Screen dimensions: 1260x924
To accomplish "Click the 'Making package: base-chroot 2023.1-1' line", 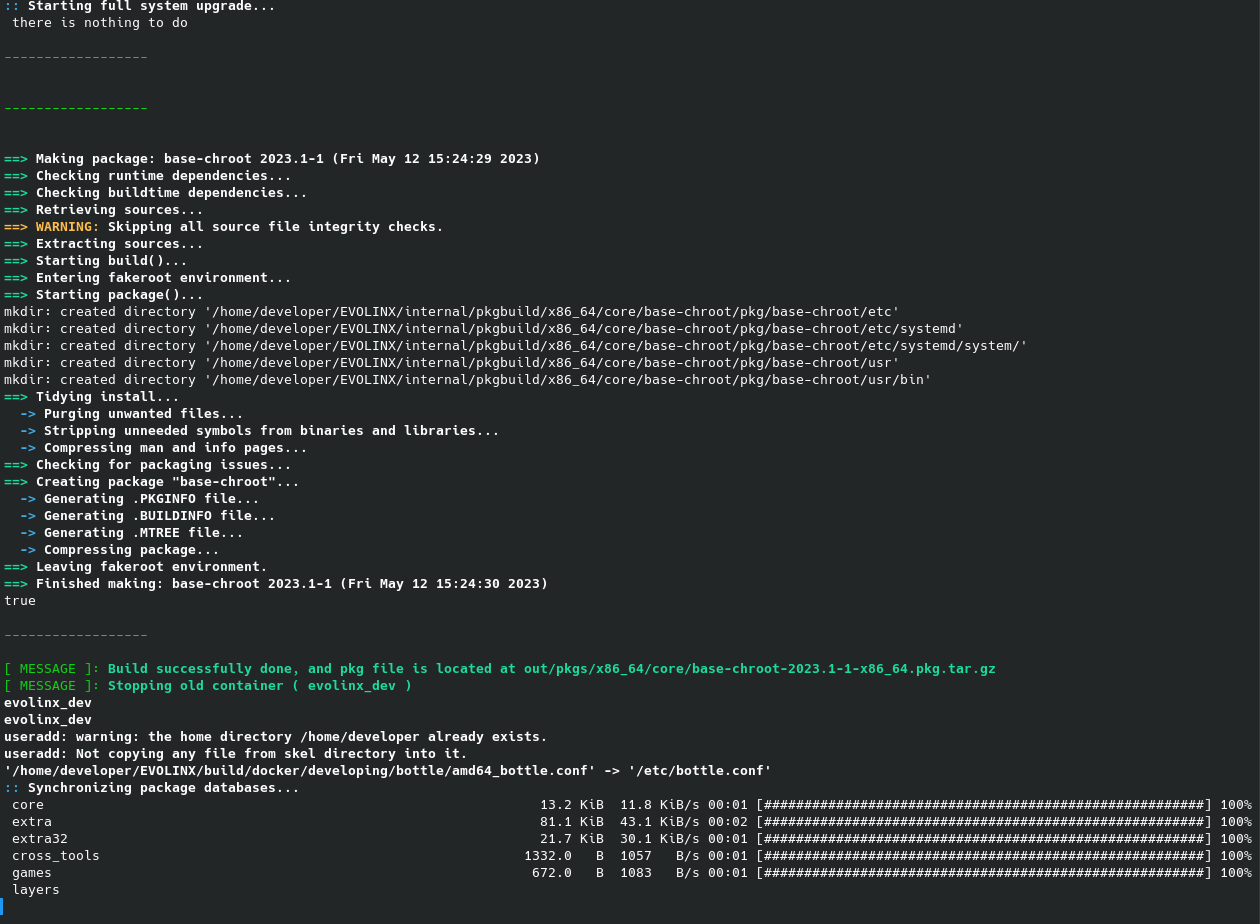I will pos(272,158).
